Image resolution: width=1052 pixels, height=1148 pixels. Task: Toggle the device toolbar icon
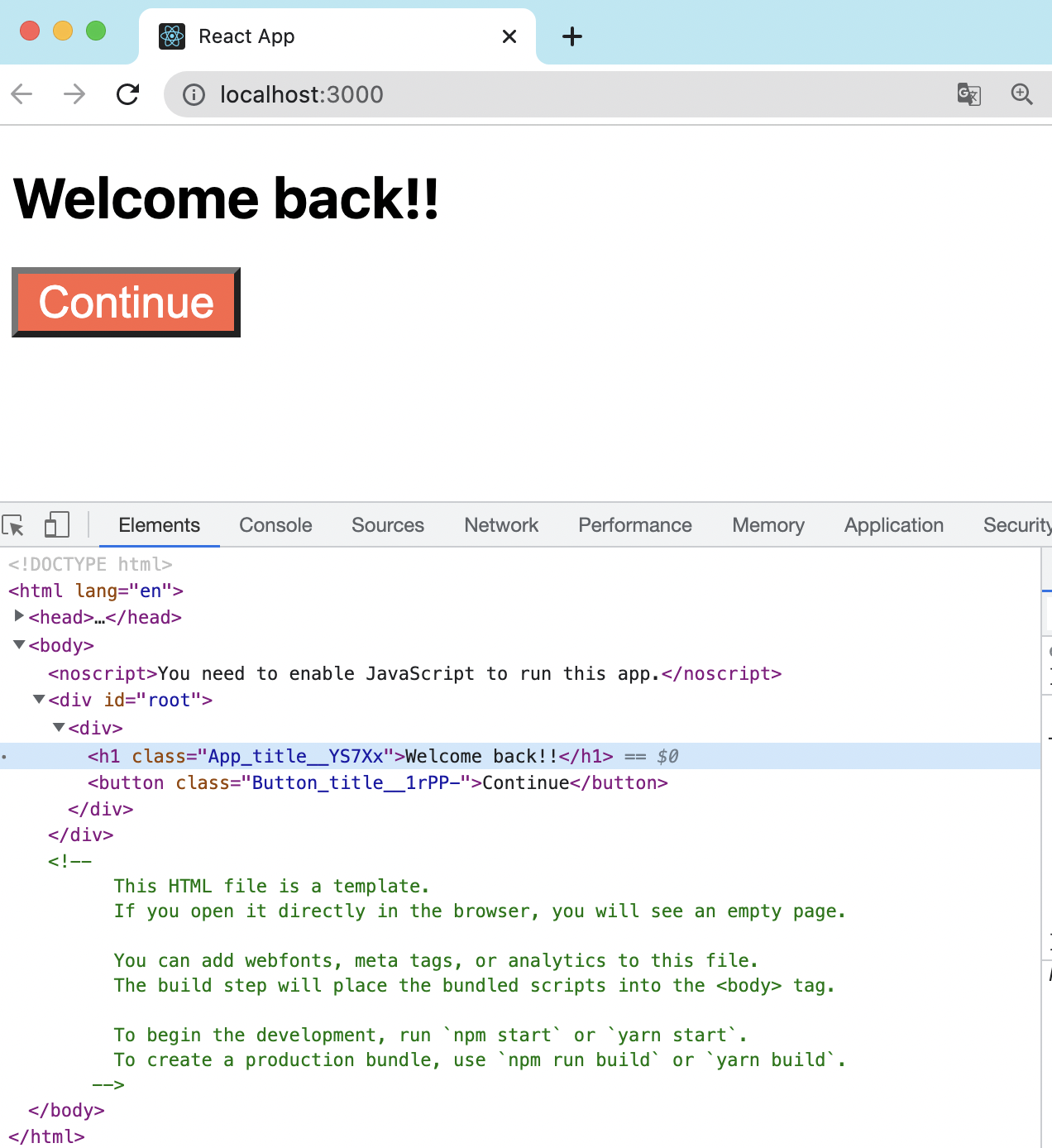point(56,524)
